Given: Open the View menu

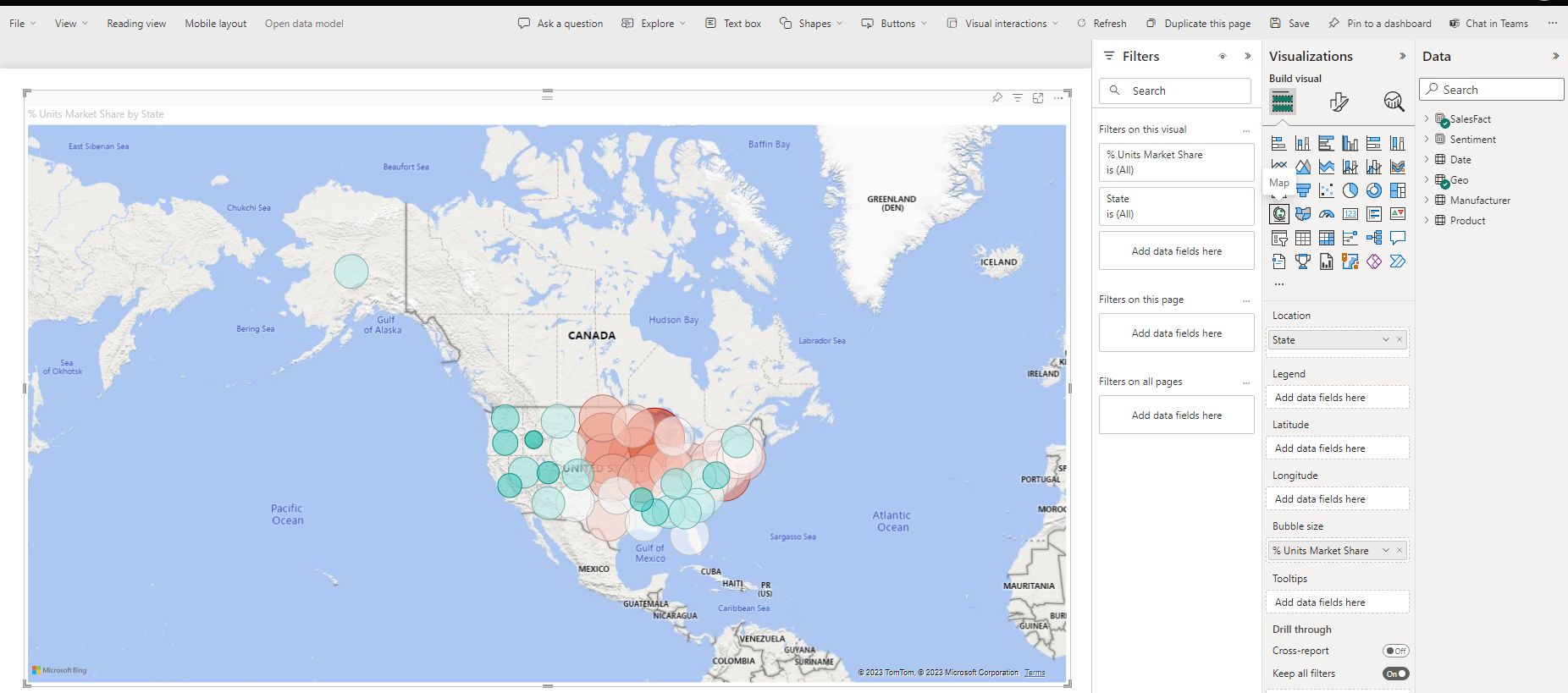Looking at the screenshot, I should click(71, 24).
